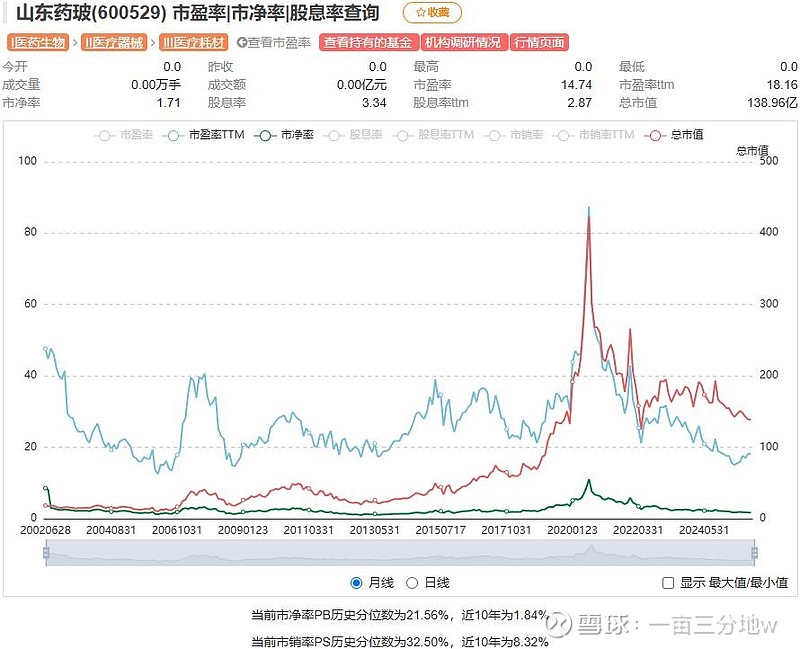Click the 当前市净率PB历史分位数 text line

point(400,615)
